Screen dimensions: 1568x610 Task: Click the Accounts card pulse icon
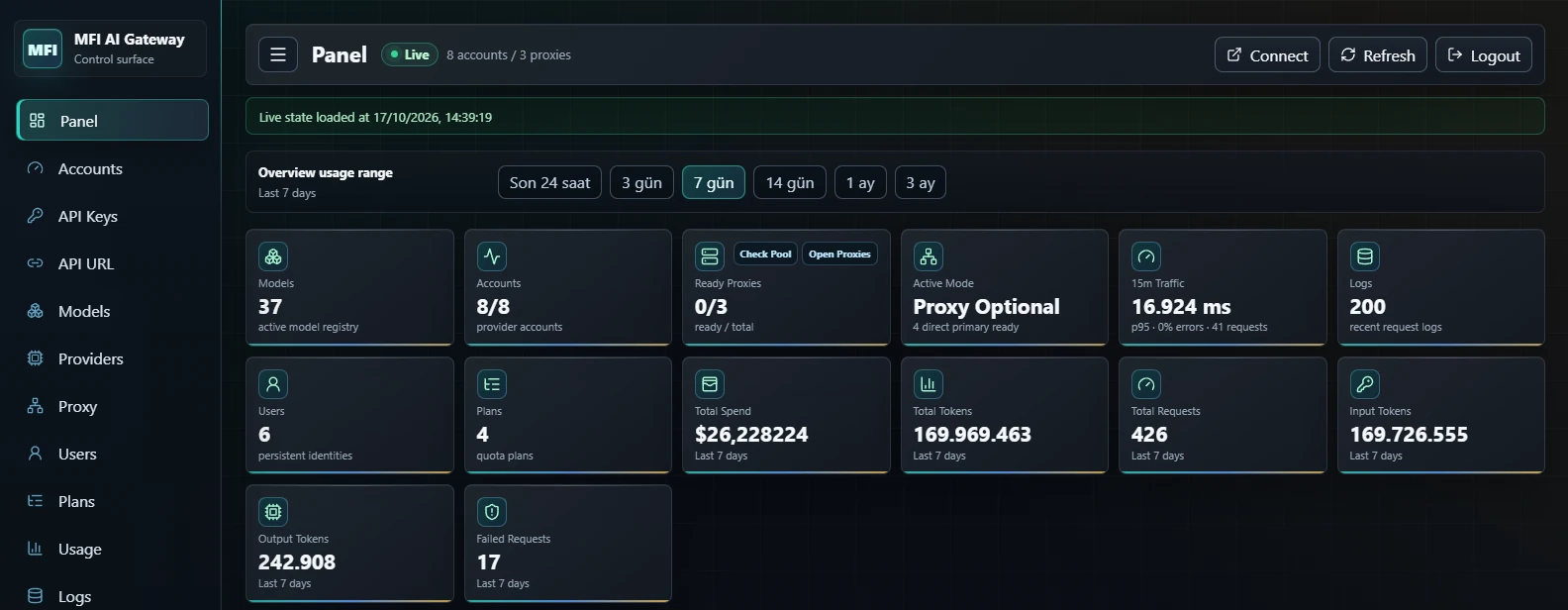pyautogui.click(x=492, y=256)
